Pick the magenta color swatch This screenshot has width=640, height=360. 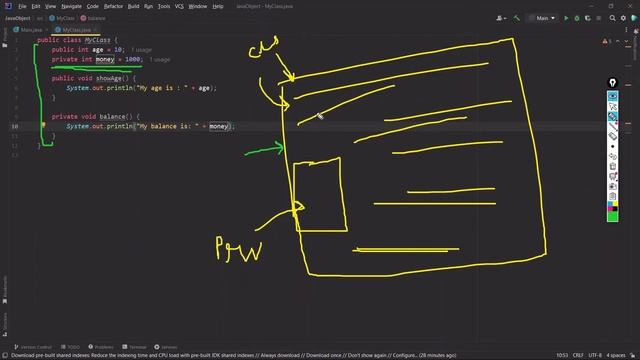[610, 209]
